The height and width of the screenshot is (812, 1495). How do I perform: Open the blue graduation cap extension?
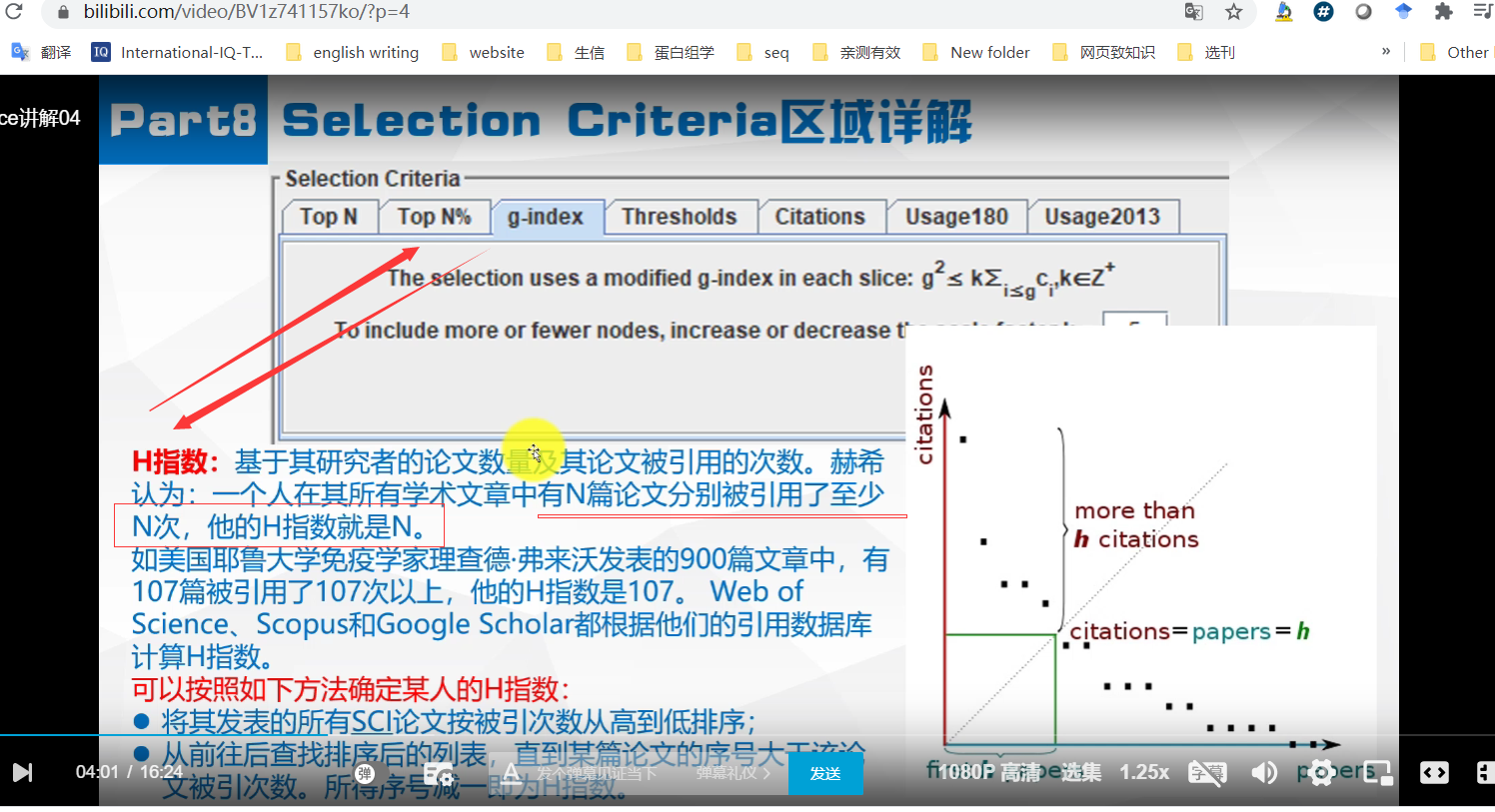point(1404,12)
